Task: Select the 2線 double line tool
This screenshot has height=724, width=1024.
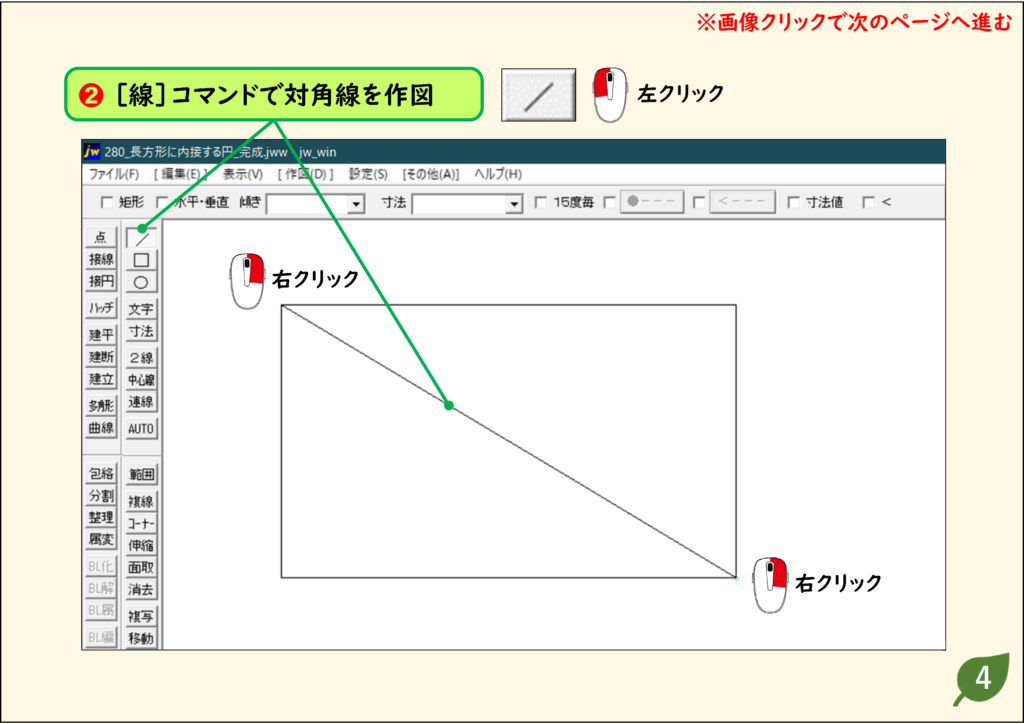Action: [141, 358]
